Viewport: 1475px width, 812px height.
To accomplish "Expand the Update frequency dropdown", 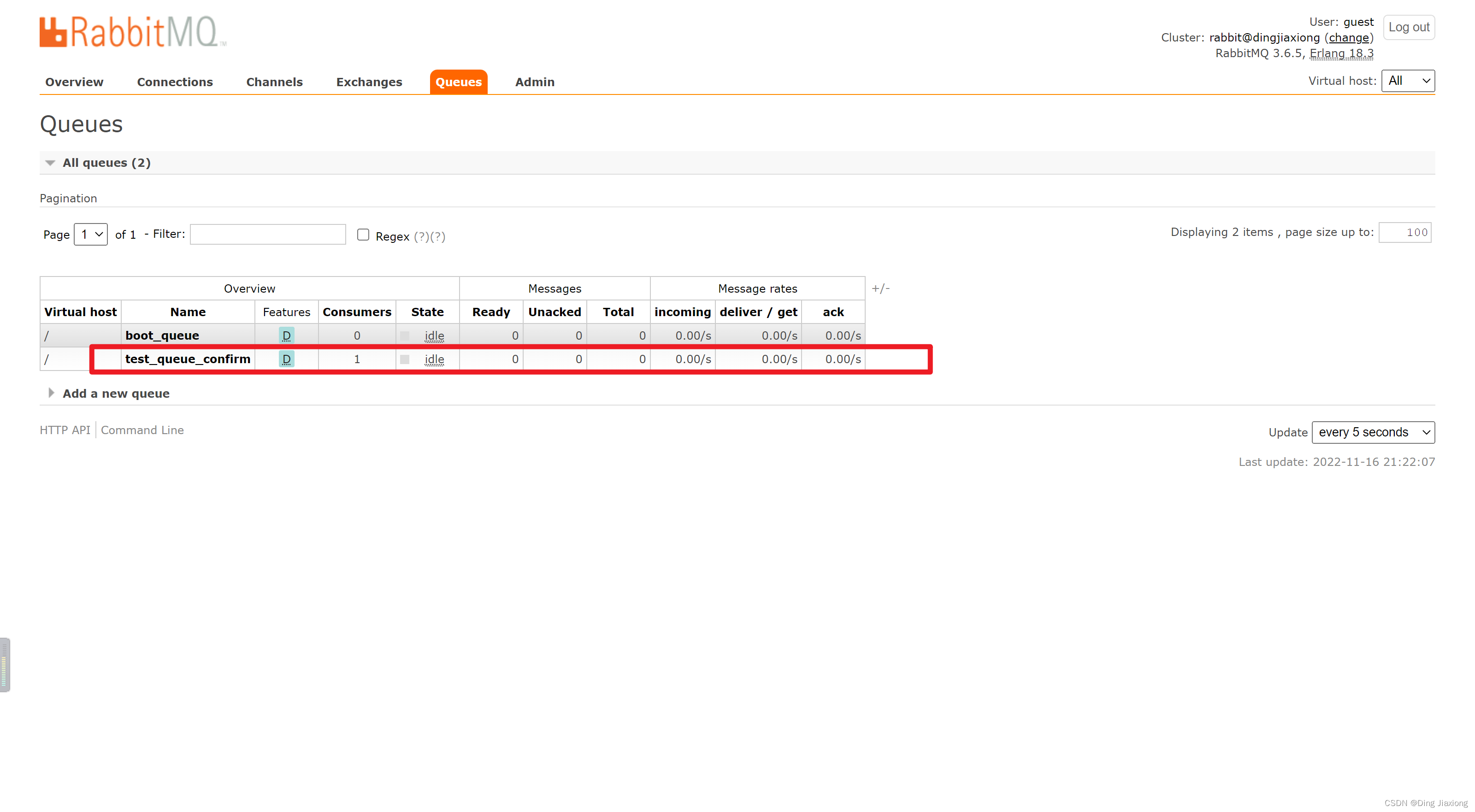I will point(1374,432).
